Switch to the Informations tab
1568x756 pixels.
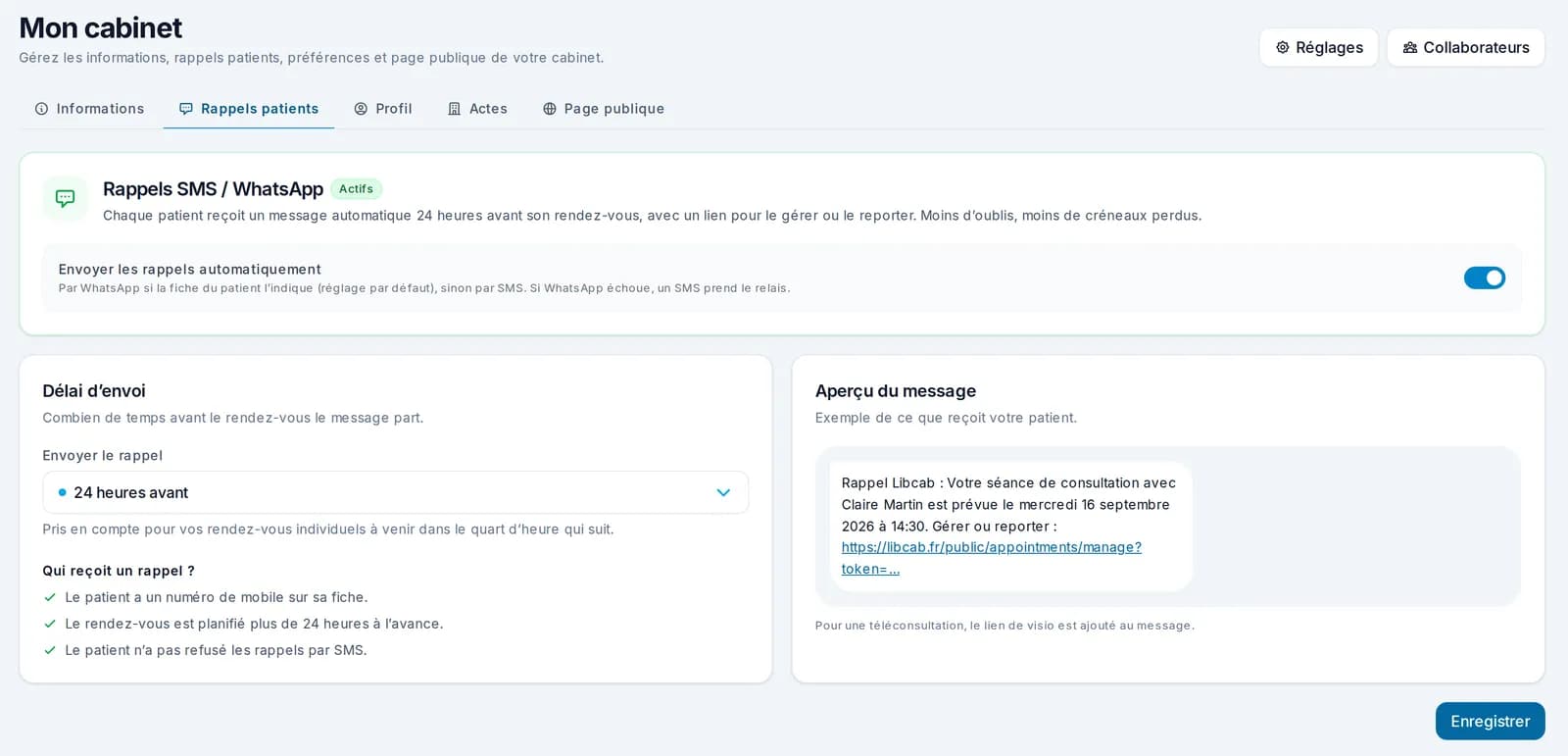click(x=89, y=109)
